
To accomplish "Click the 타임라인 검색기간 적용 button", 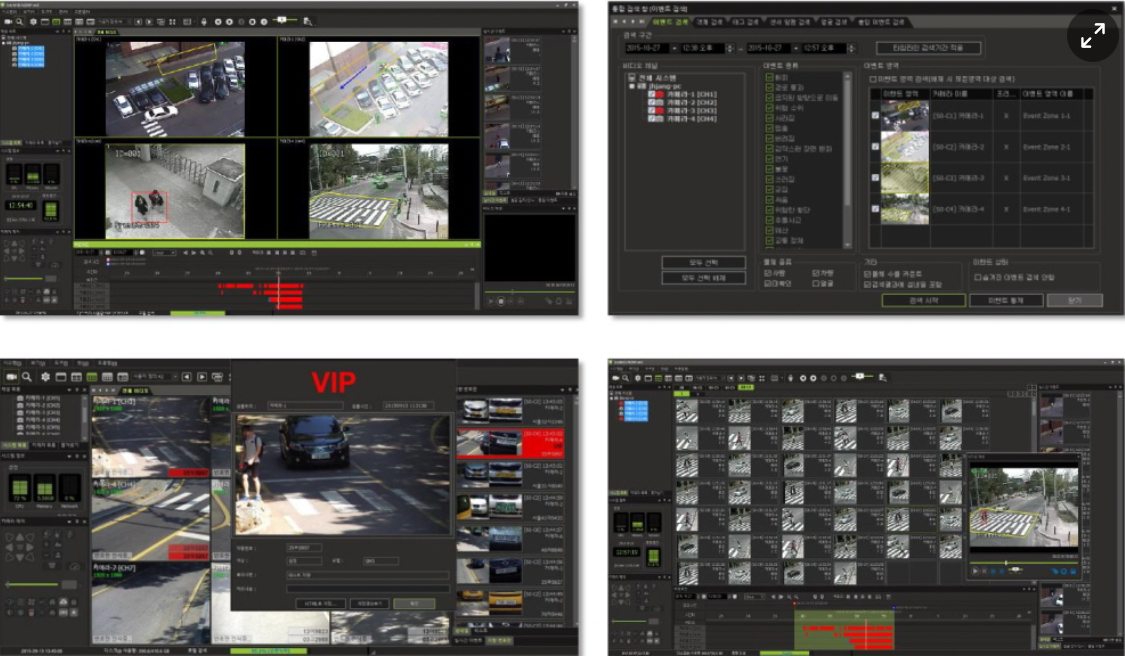I will (927, 48).
